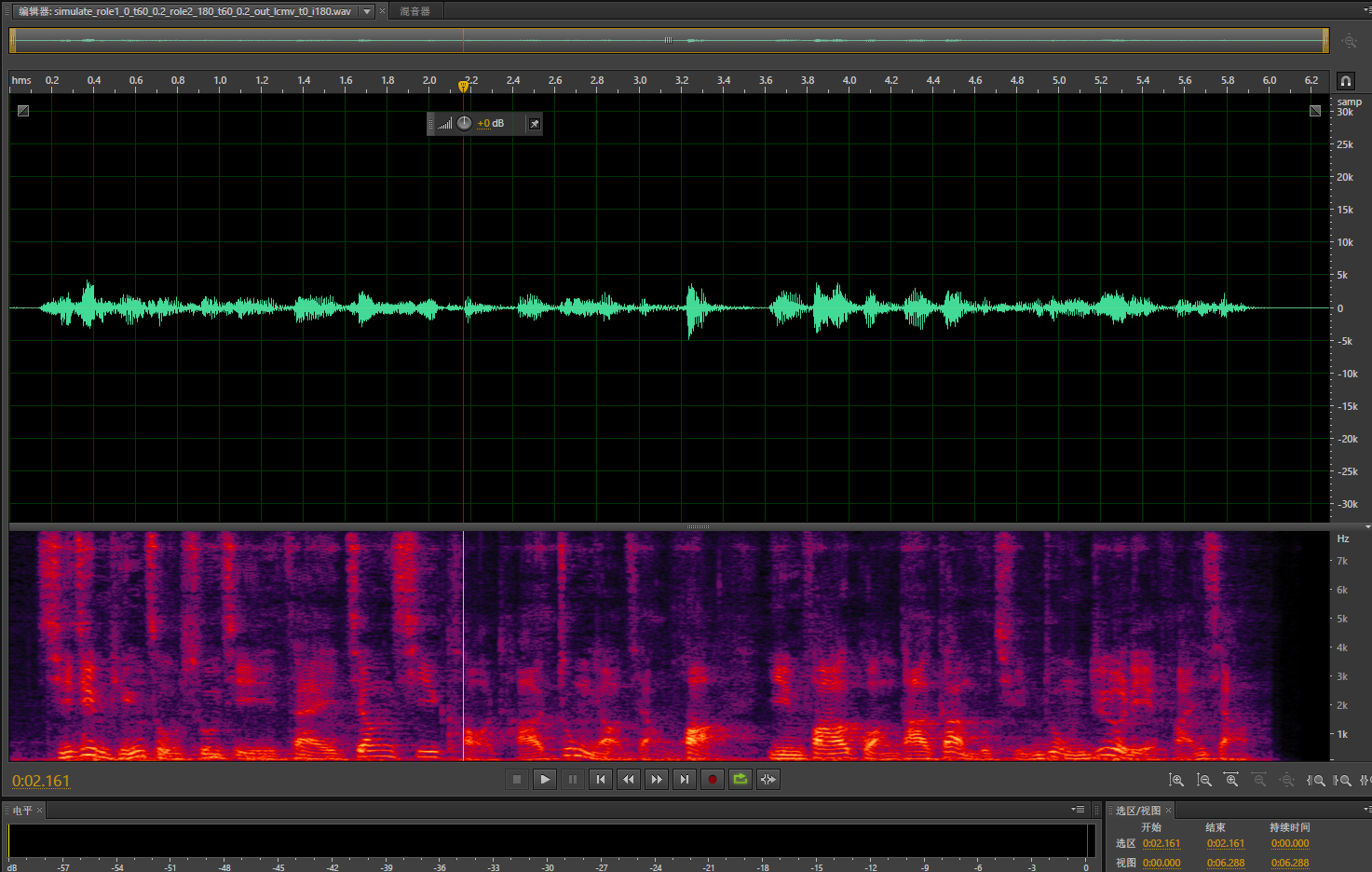This screenshot has height=872, width=1372.
Task: Click overview navigator center grip
Action: (x=668, y=40)
